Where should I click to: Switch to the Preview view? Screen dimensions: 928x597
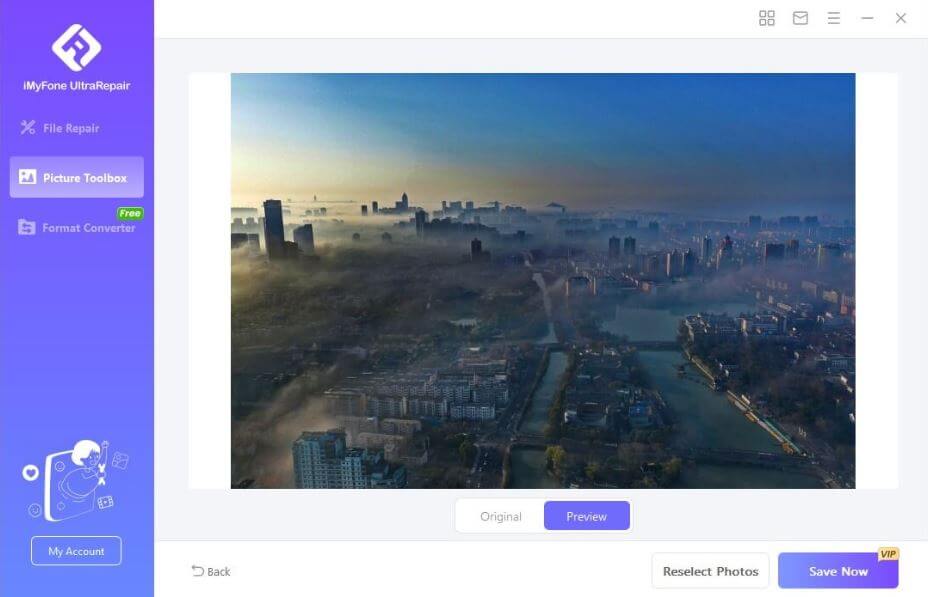click(x=587, y=516)
